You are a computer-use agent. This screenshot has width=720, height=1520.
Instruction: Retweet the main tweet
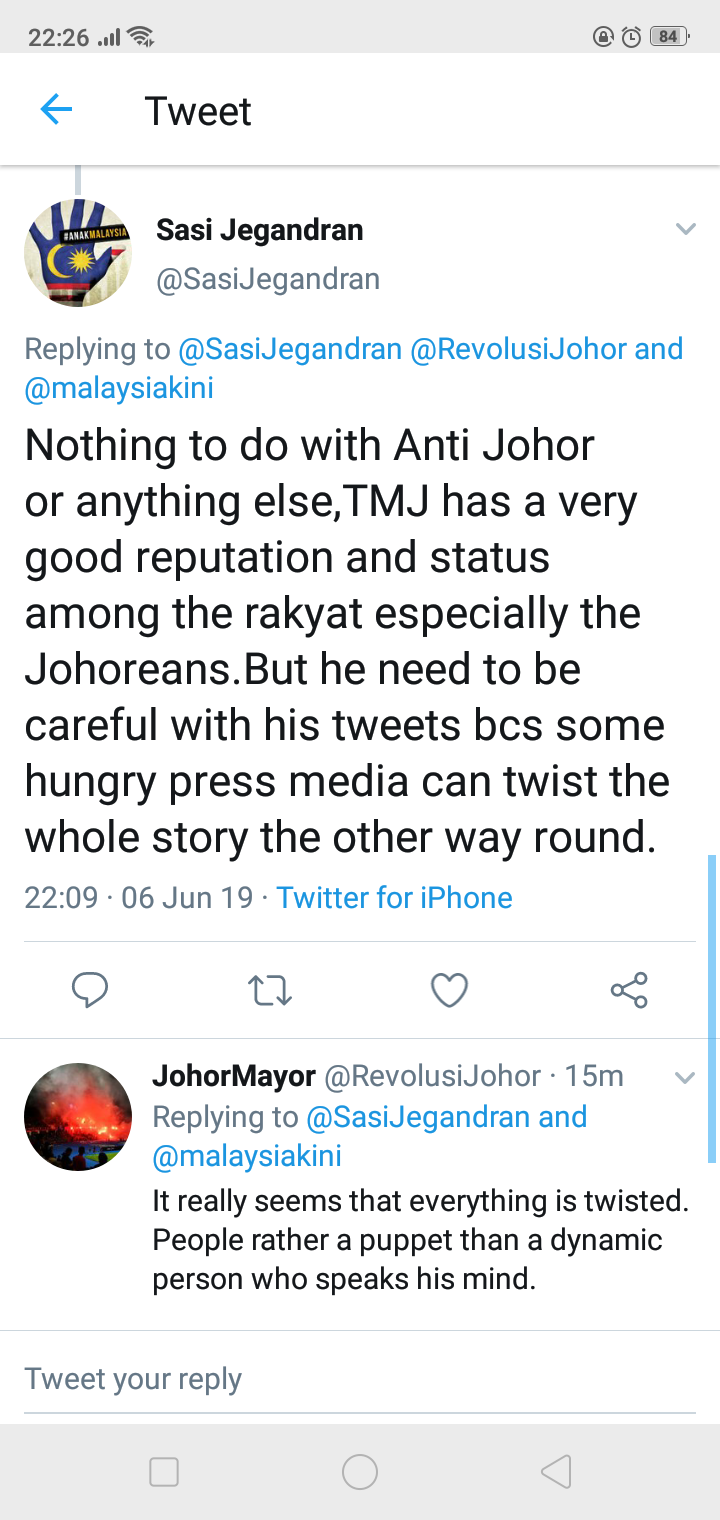(x=269, y=990)
